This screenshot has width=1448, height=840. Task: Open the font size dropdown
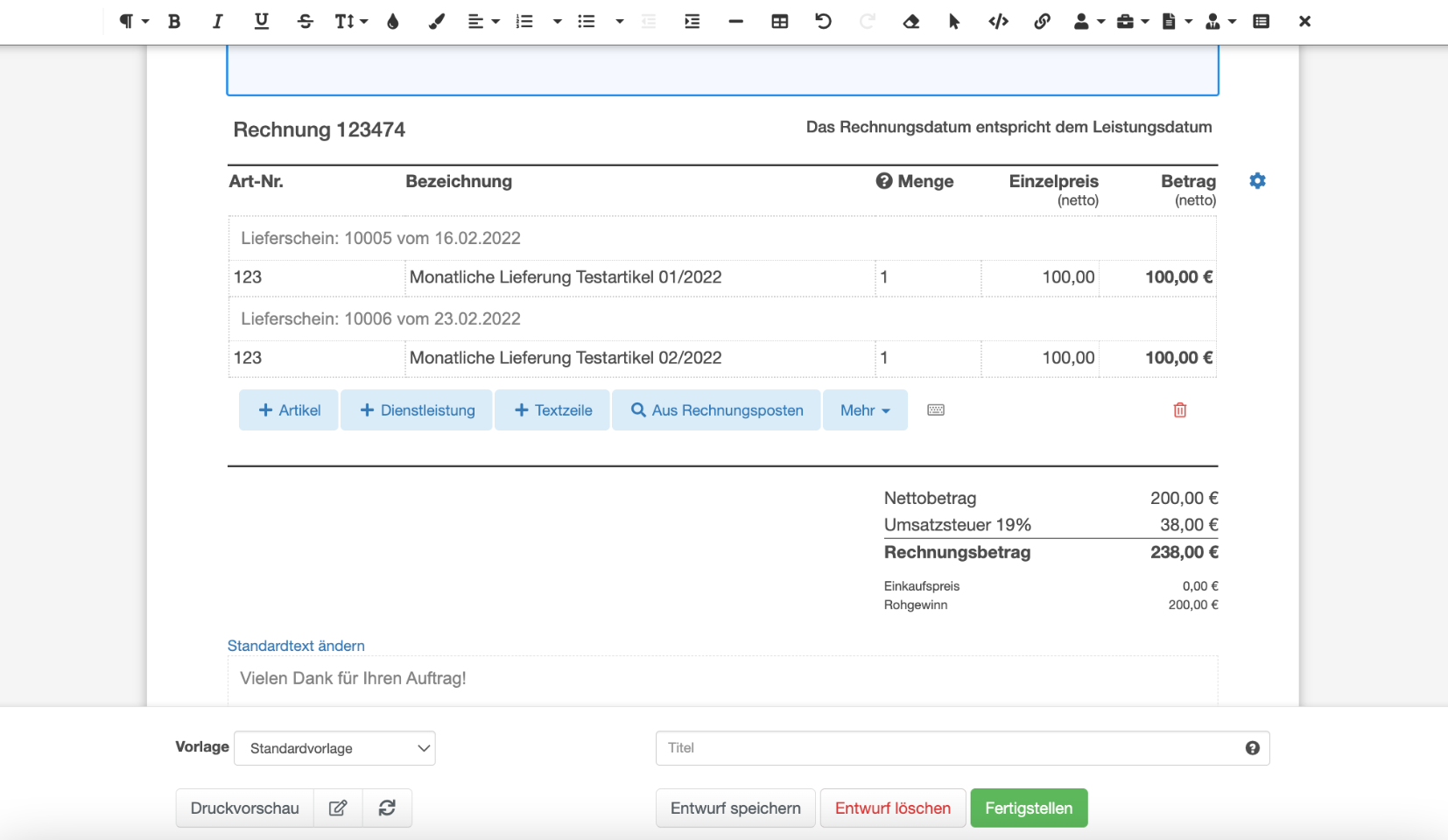(x=351, y=21)
